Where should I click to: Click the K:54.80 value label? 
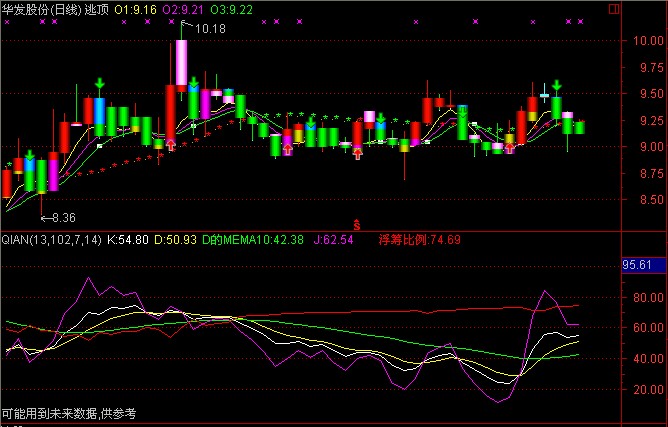[x=128, y=240]
